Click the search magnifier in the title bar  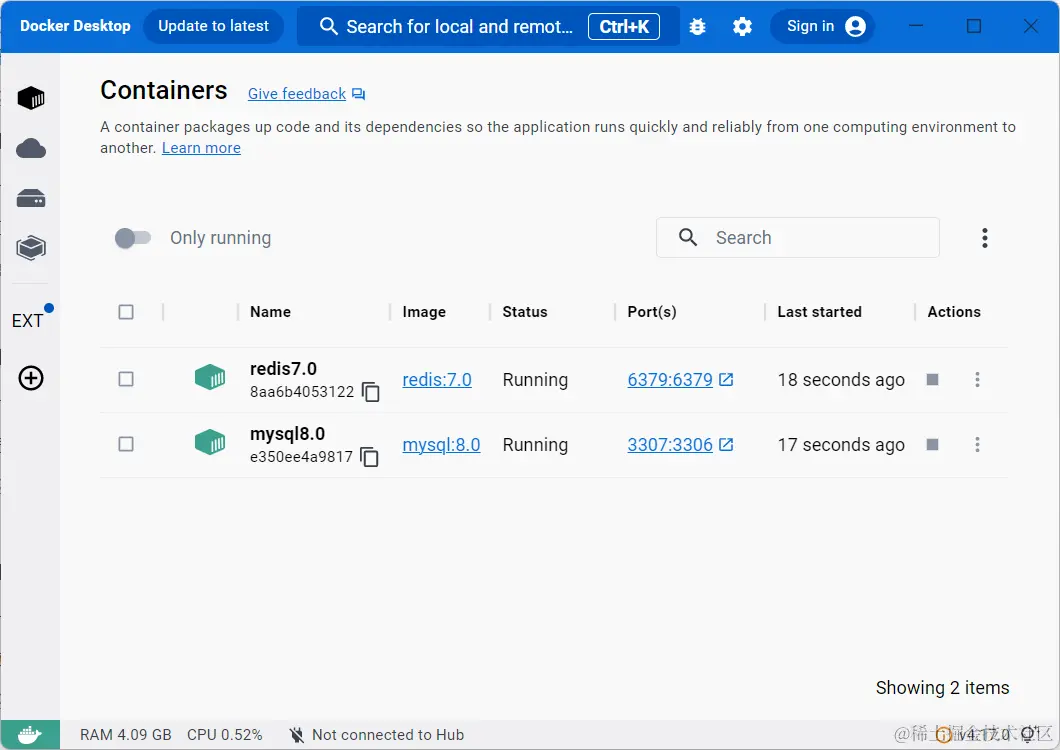tap(329, 26)
